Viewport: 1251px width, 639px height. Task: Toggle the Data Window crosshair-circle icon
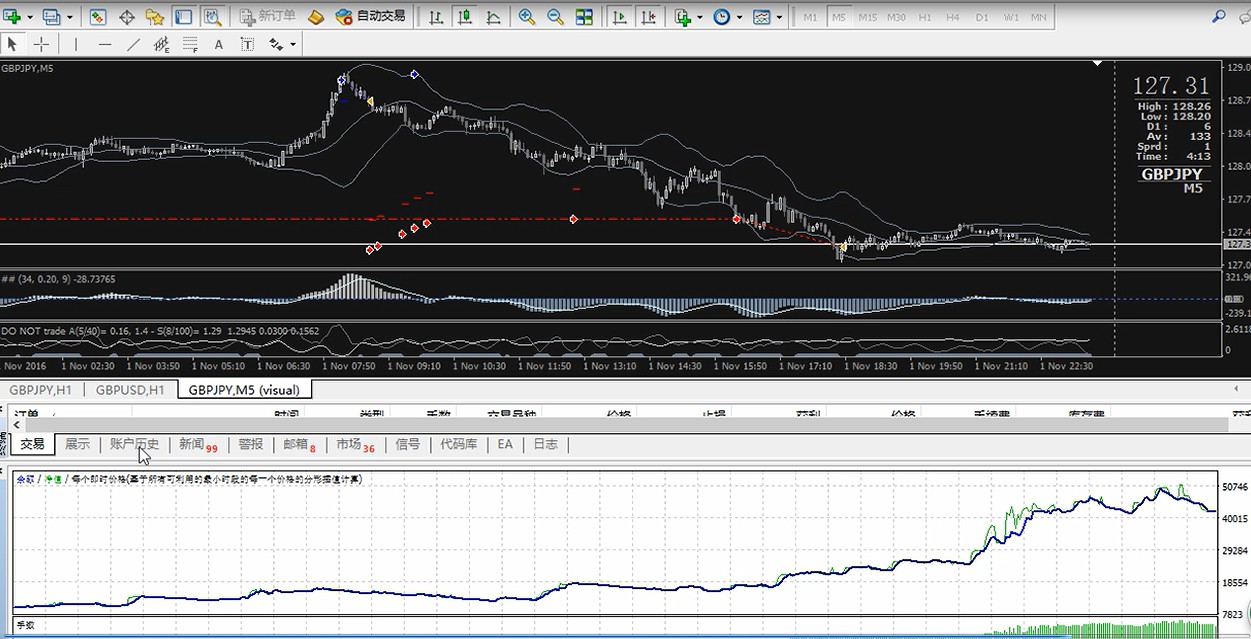coord(127,17)
